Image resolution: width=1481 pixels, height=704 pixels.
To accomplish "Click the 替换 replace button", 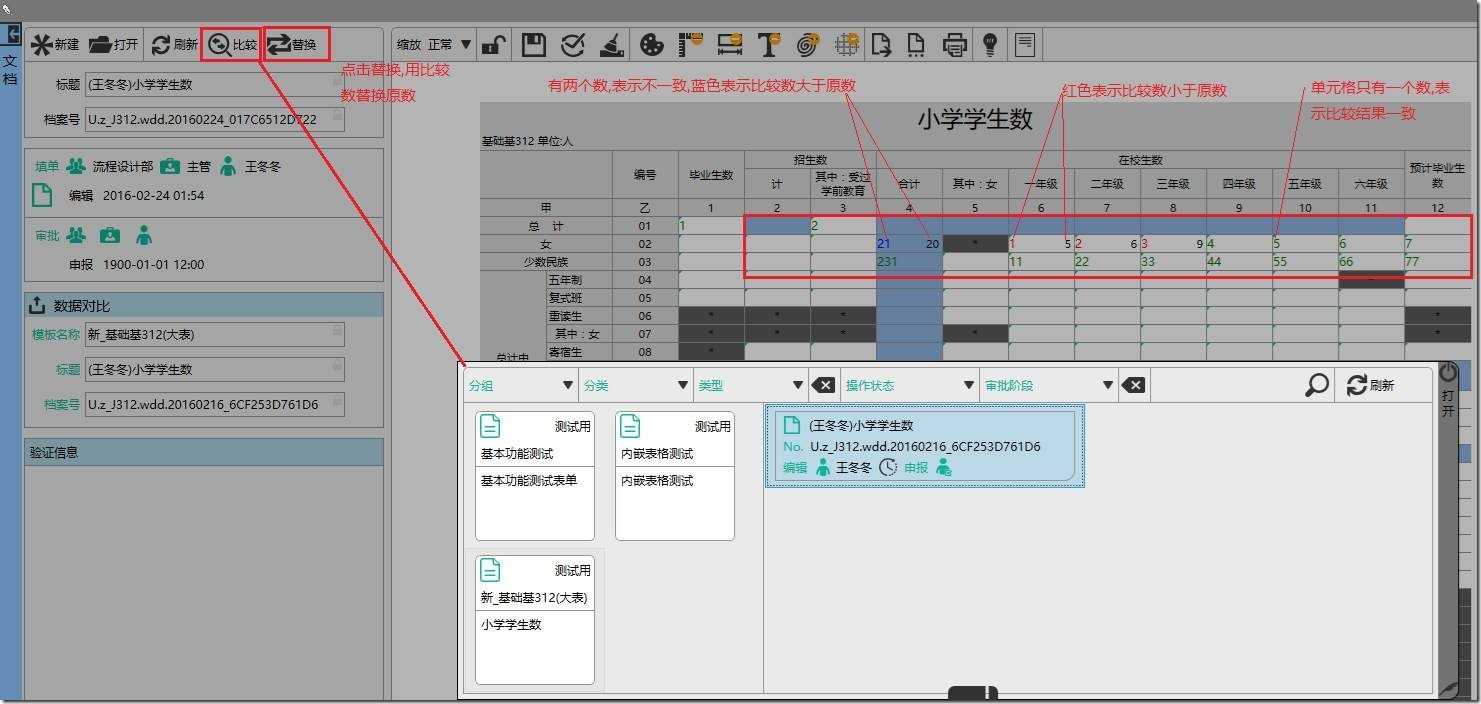I will tap(292, 44).
